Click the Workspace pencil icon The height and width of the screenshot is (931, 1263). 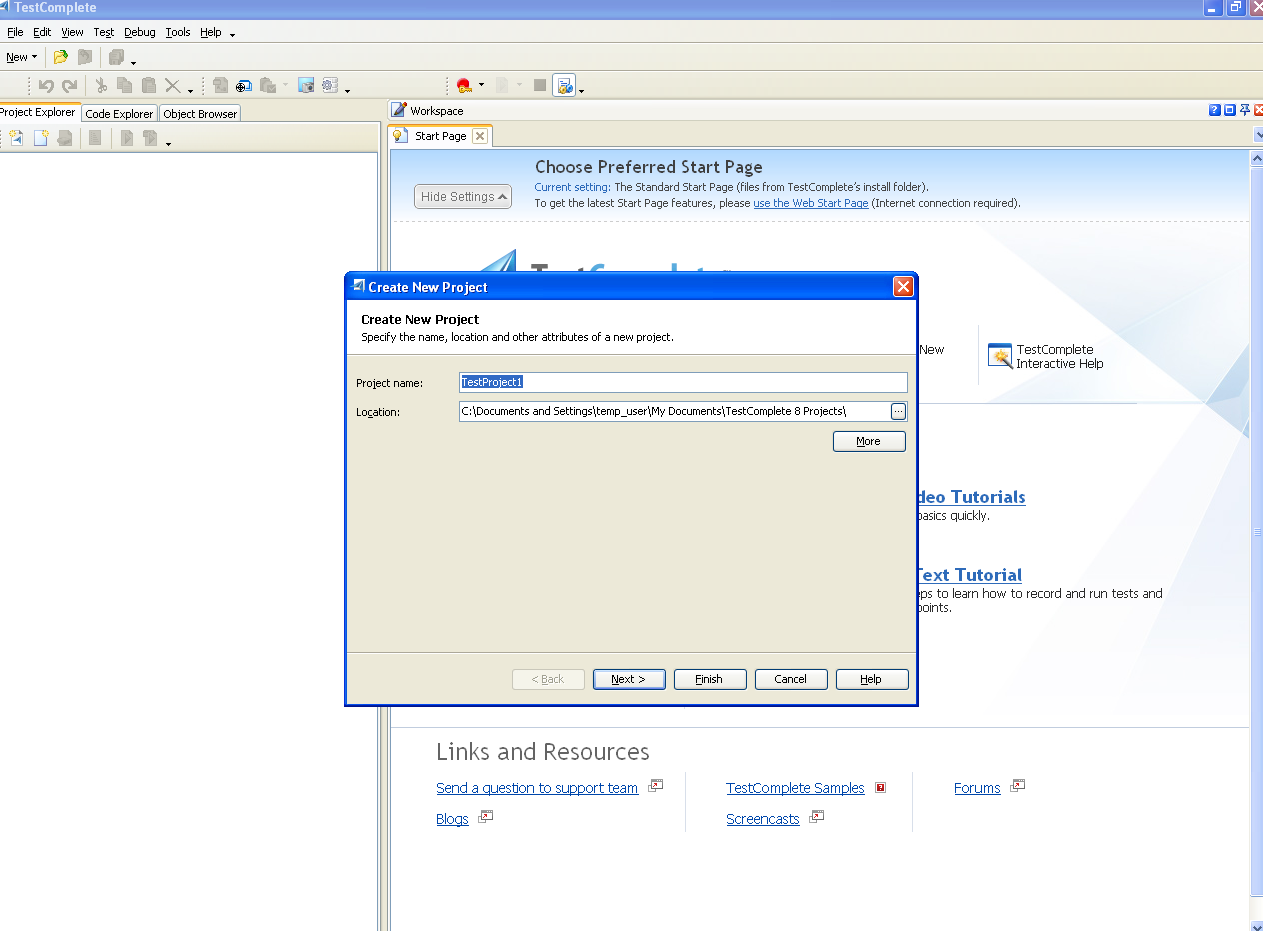click(399, 110)
